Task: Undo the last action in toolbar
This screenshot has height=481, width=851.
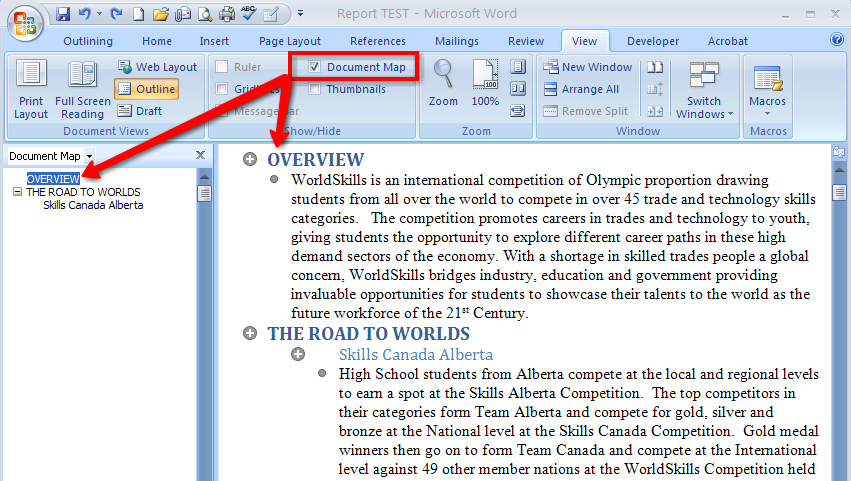Action: (x=84, y=14)
